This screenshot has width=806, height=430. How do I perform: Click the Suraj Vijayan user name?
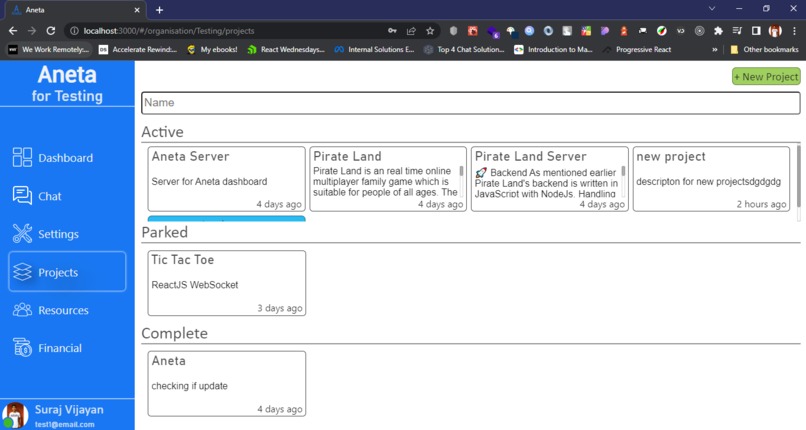[x=69, y=409]
